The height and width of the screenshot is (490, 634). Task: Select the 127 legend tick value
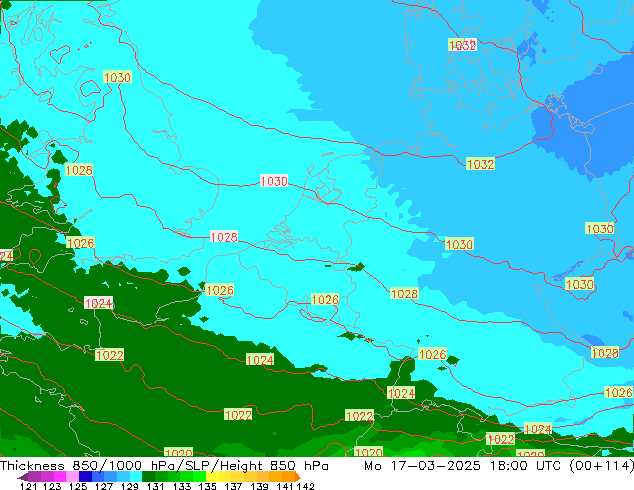pos(104,486)
